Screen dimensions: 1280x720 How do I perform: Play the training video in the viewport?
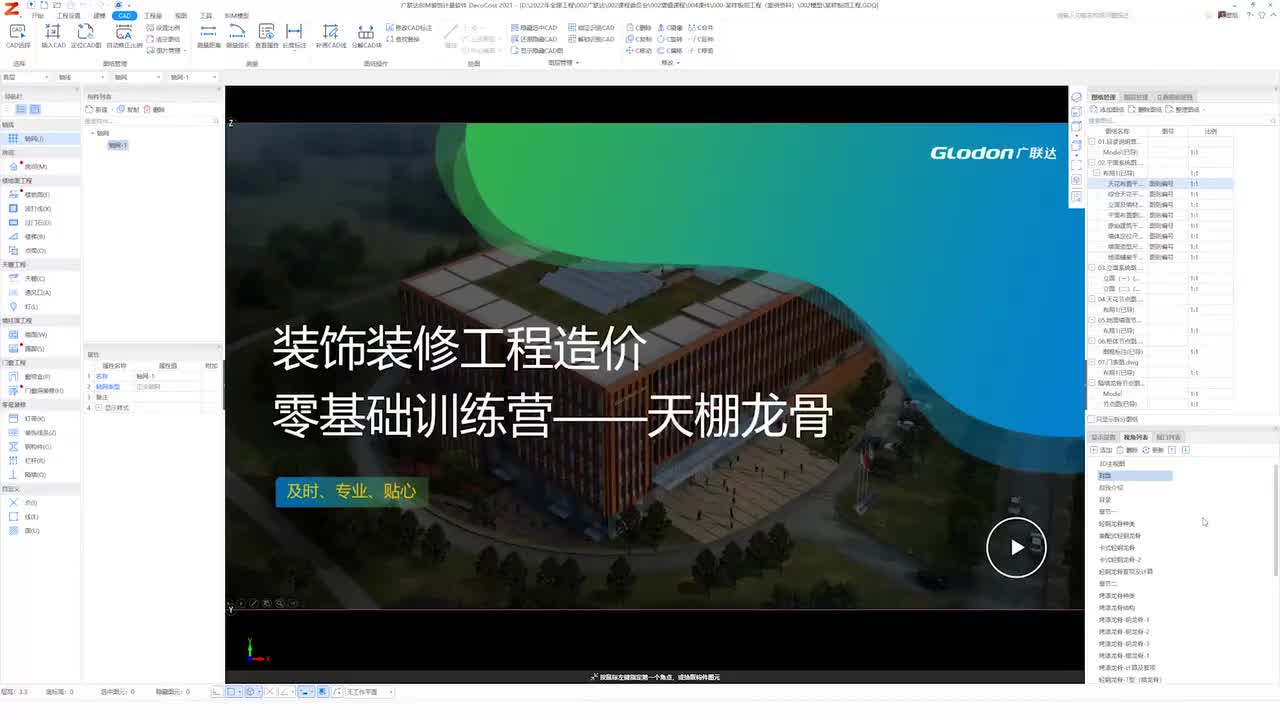[x=1016, y=547]
